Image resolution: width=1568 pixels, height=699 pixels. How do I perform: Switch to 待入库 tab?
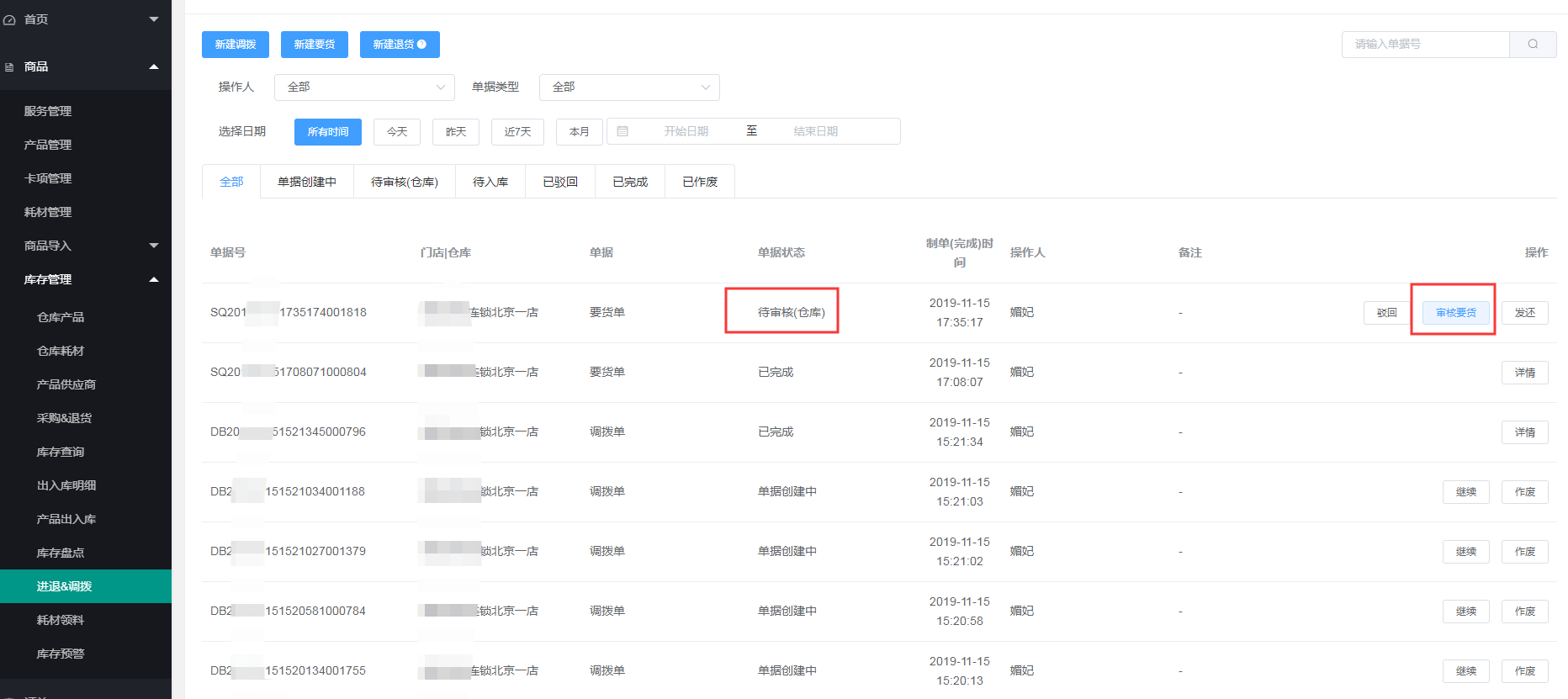click(490, 182)
